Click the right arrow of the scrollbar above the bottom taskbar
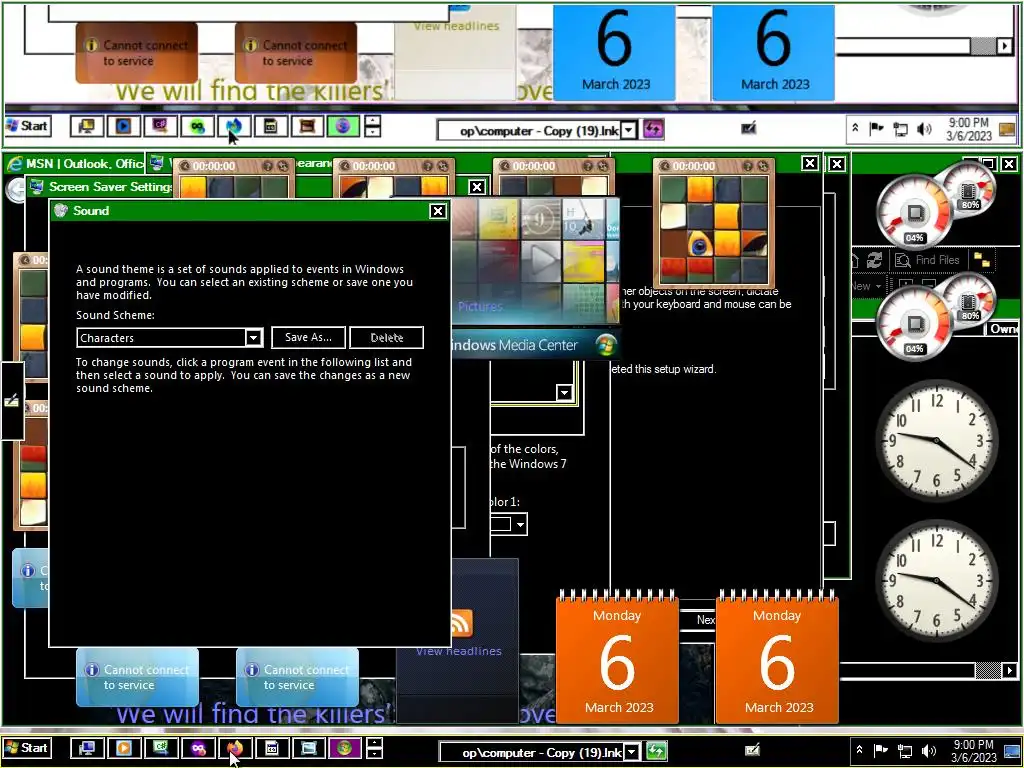Image resolution: width=1024 pixels, height=768 pixels. coord(1009,670)
